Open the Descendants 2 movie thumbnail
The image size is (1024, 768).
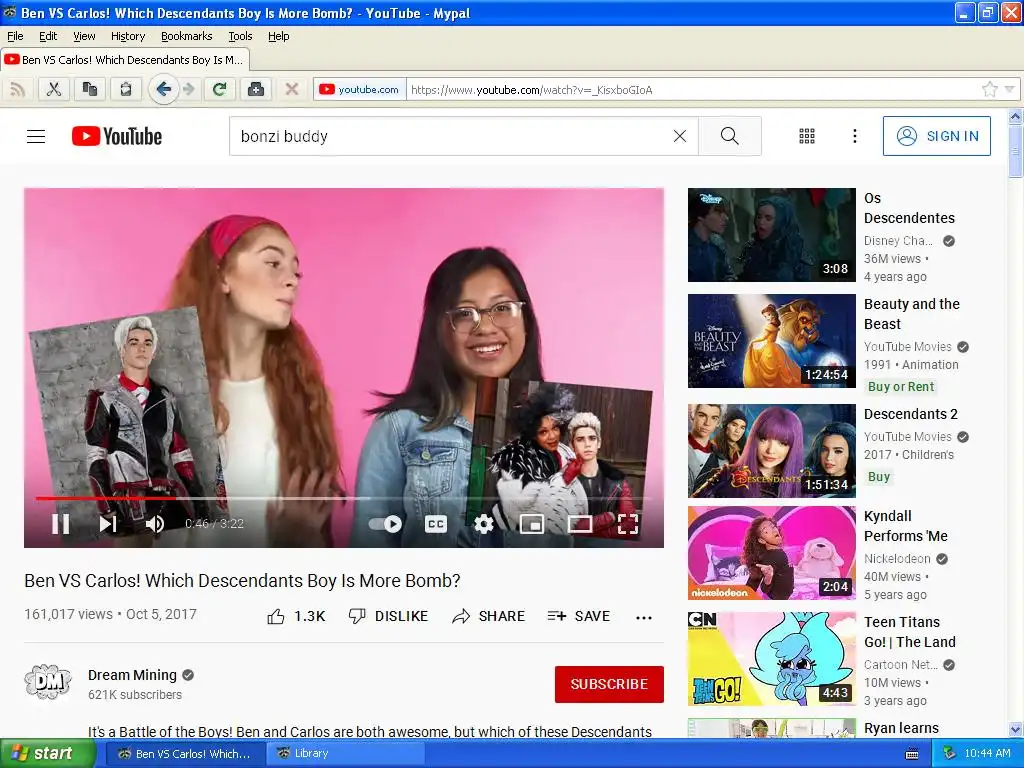[x=771, y=451]
